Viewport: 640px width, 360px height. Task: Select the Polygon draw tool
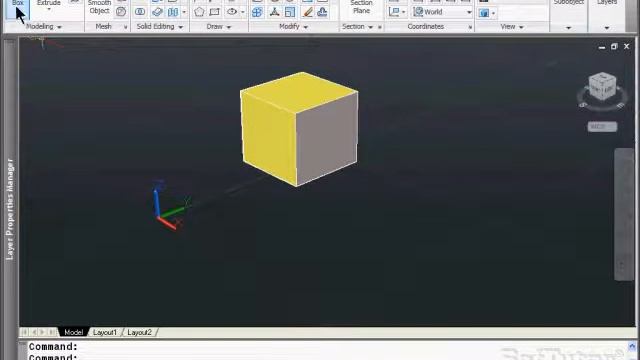(199, 12)
